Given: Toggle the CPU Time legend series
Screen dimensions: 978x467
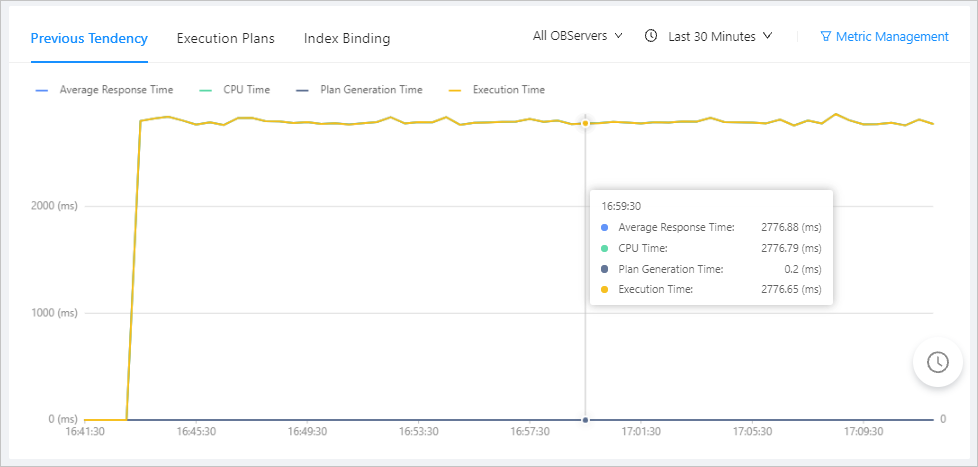Looking at the screenshot, I should coord(244,90).
